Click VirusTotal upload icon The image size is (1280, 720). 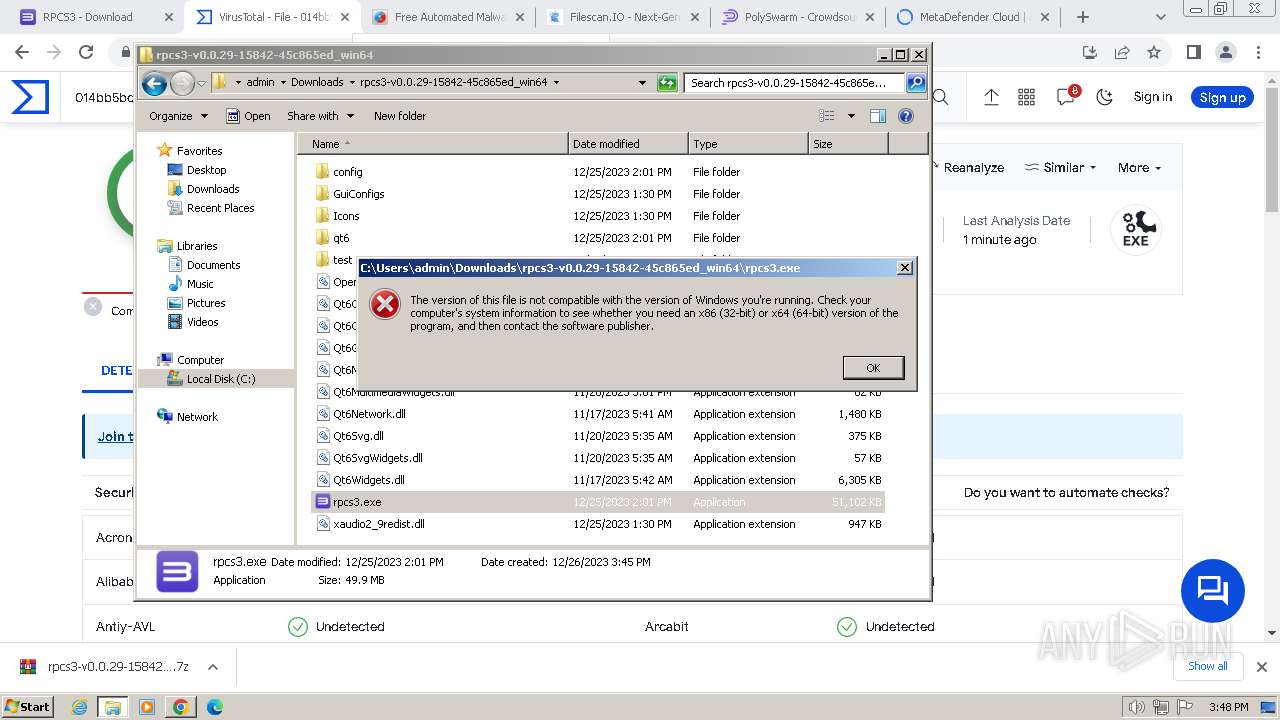[991, 97]
